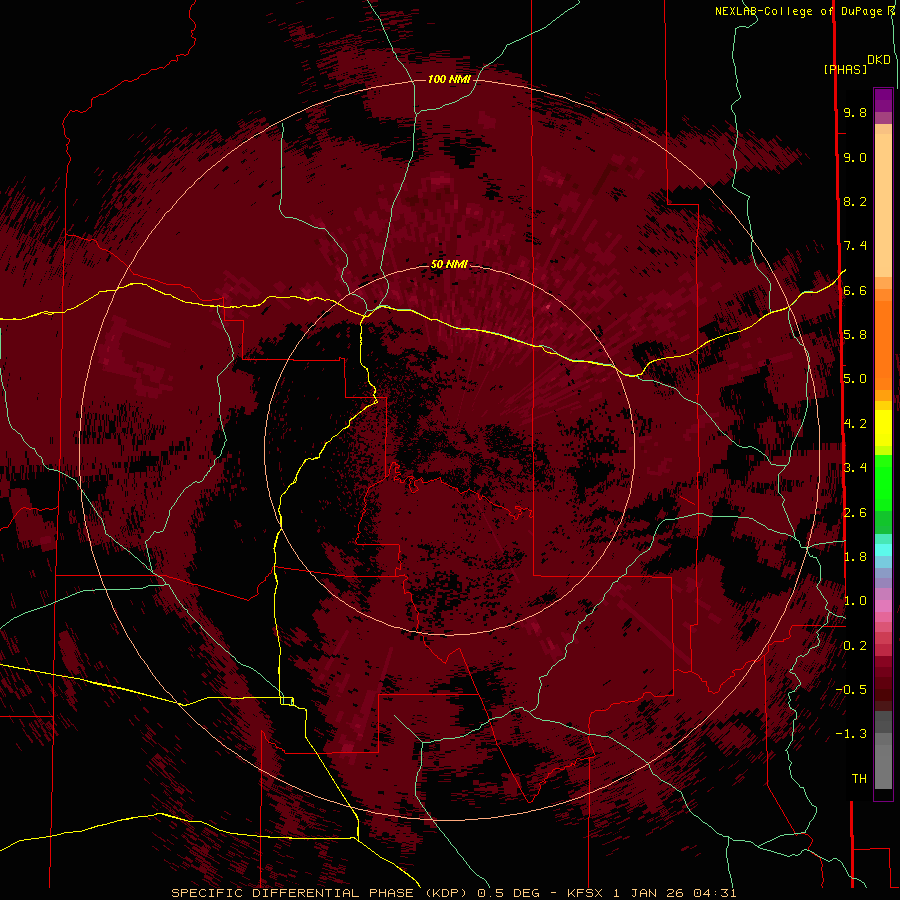Click the 8.2 legend value
900x900 pixels.
(x=855, y=201)
